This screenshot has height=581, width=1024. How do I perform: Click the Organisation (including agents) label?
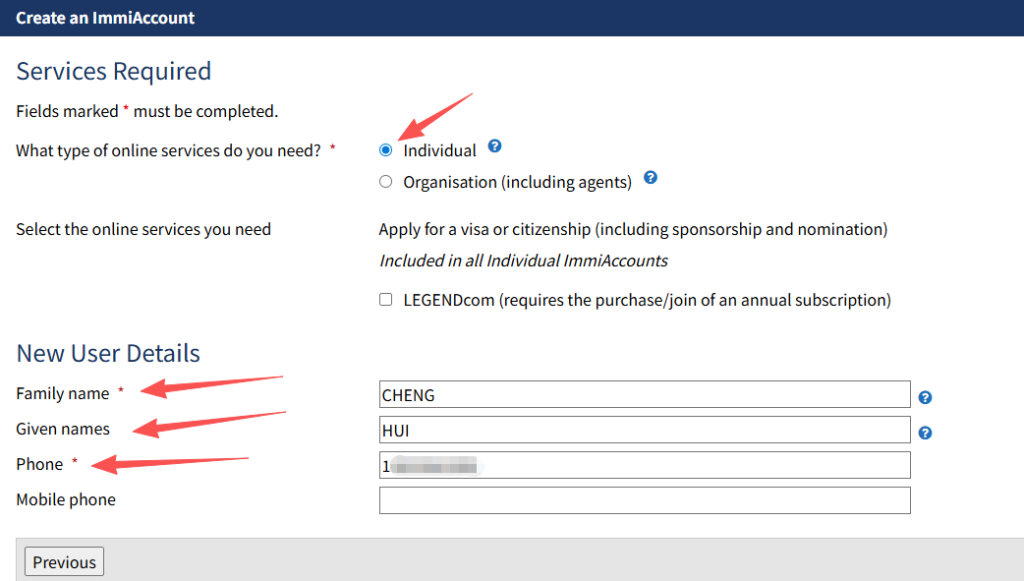click(x=517, y=182)
